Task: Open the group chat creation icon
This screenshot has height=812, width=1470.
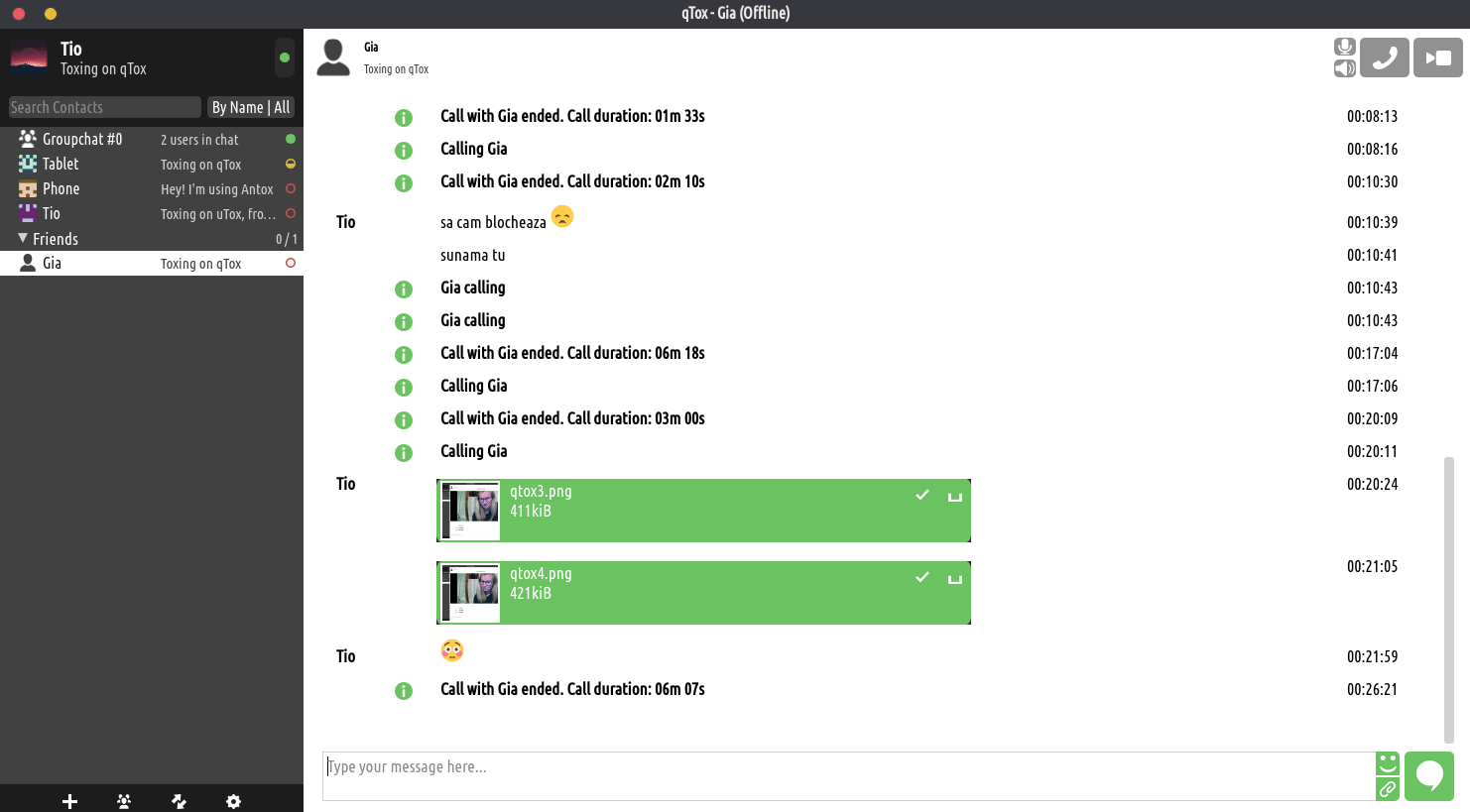Action: click(124, 801)
